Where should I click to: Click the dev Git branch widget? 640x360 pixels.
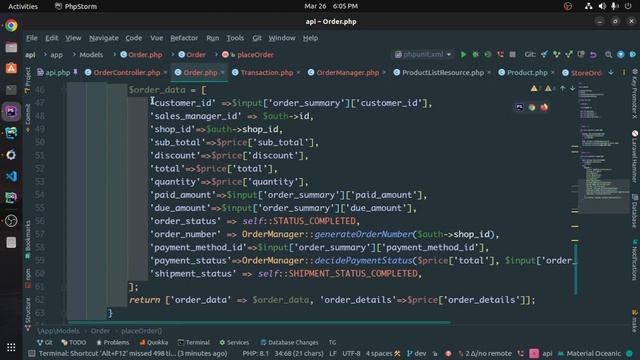416,353
